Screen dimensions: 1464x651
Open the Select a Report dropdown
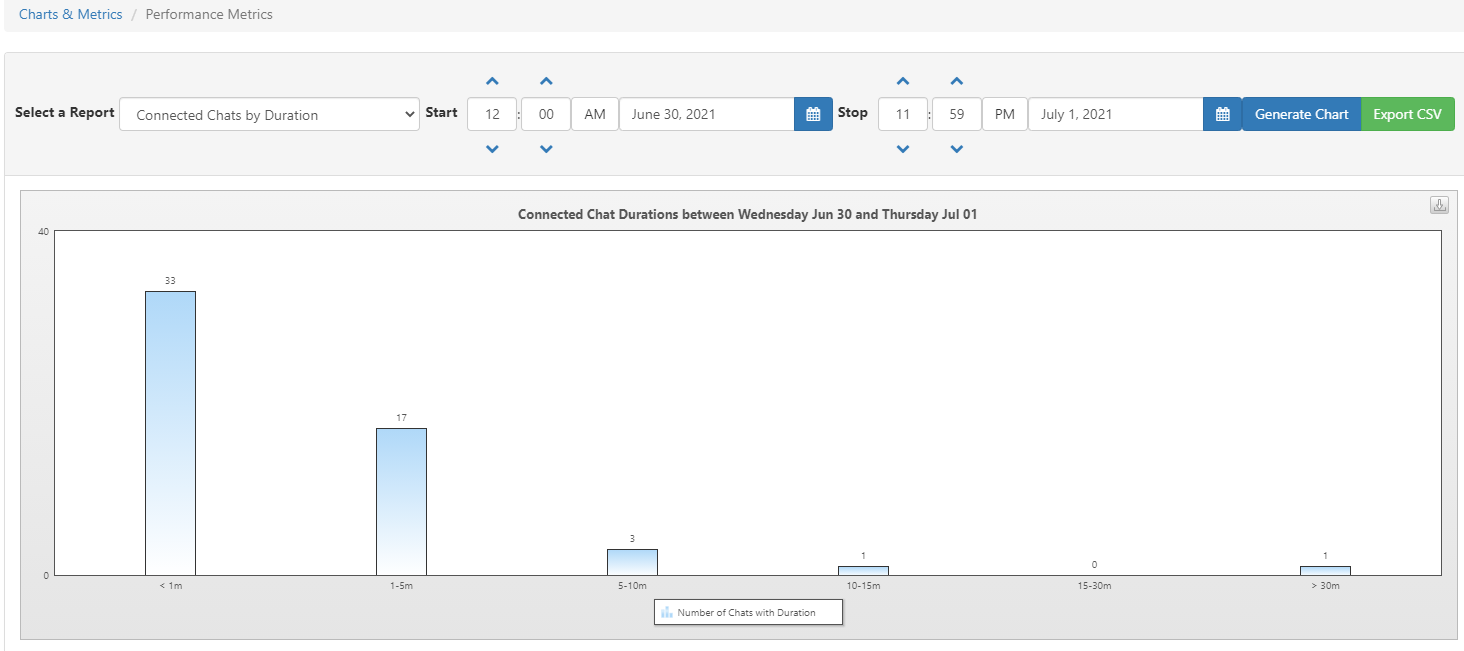tap(269, 114)
